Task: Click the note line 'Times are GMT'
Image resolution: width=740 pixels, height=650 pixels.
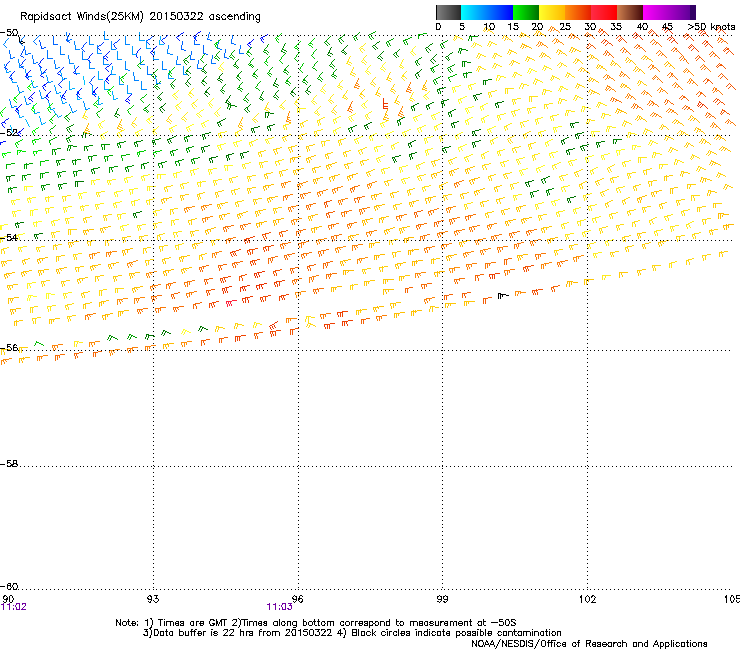Action: (x=193, y=623)
